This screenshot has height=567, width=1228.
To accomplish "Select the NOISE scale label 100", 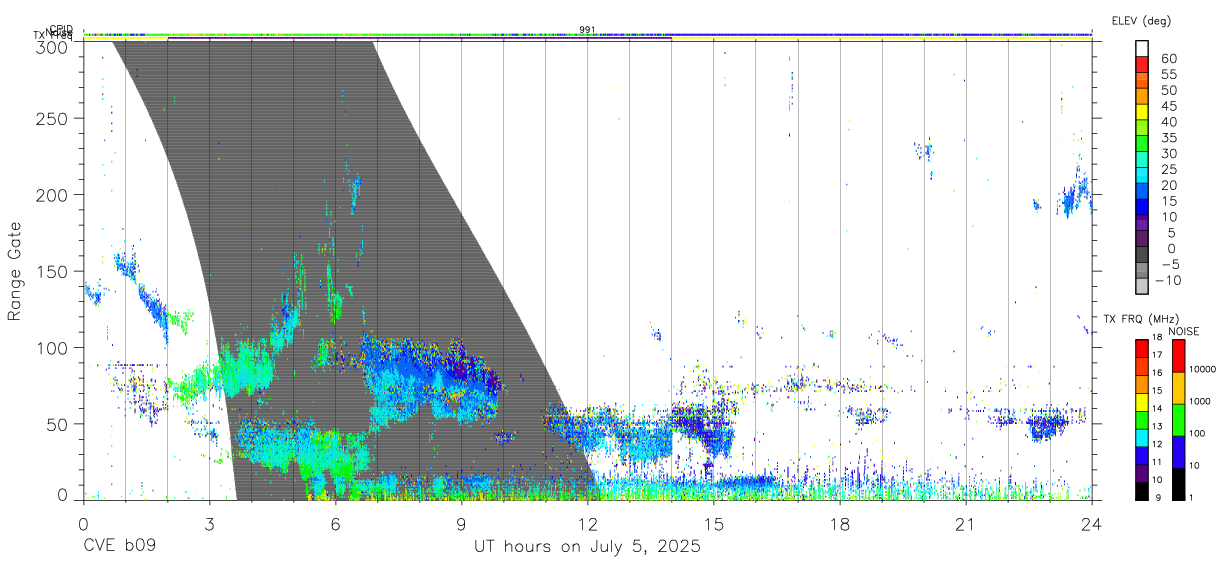I will coord(1196,433).
